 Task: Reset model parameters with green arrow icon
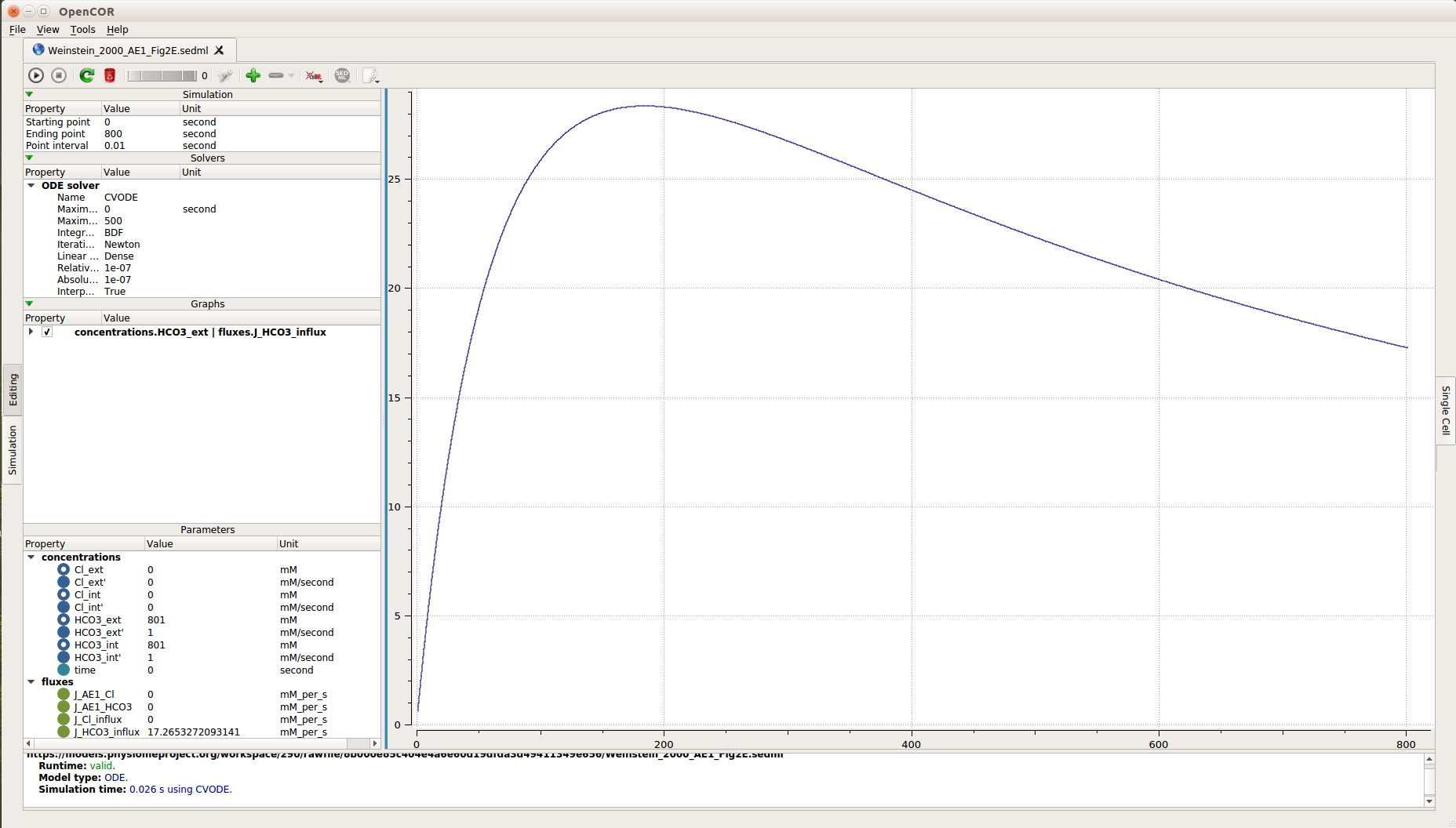pyautogui.click(x=87, y=75)
